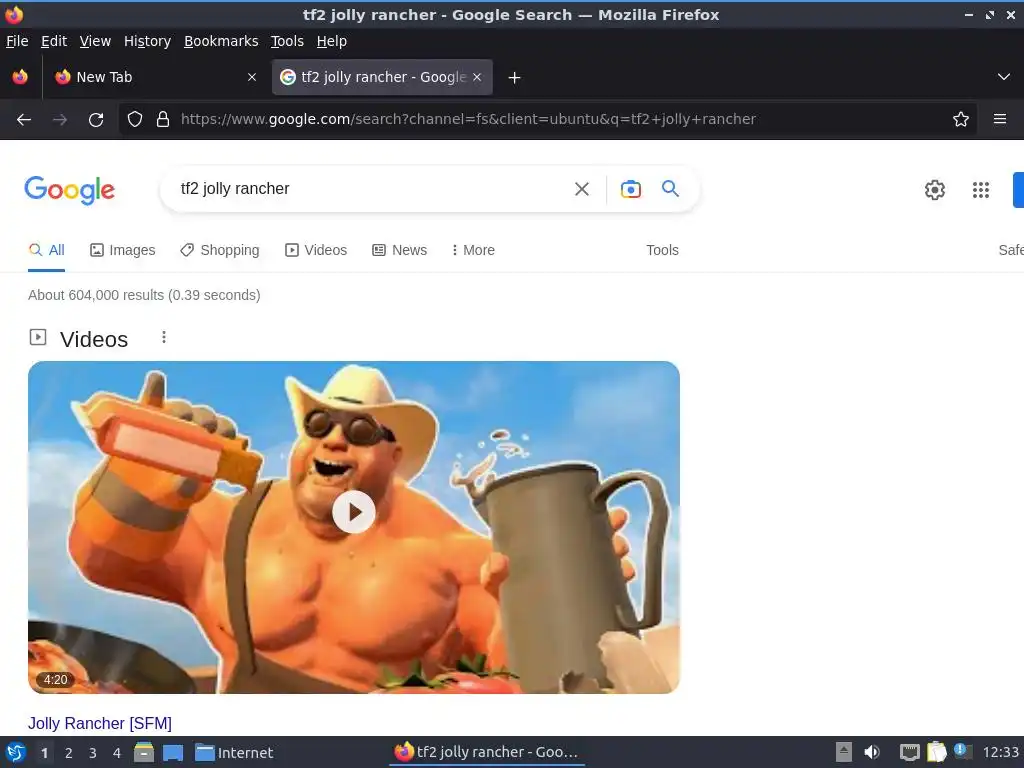Clear the Google search box text
1024x768 pixels.
581,189
